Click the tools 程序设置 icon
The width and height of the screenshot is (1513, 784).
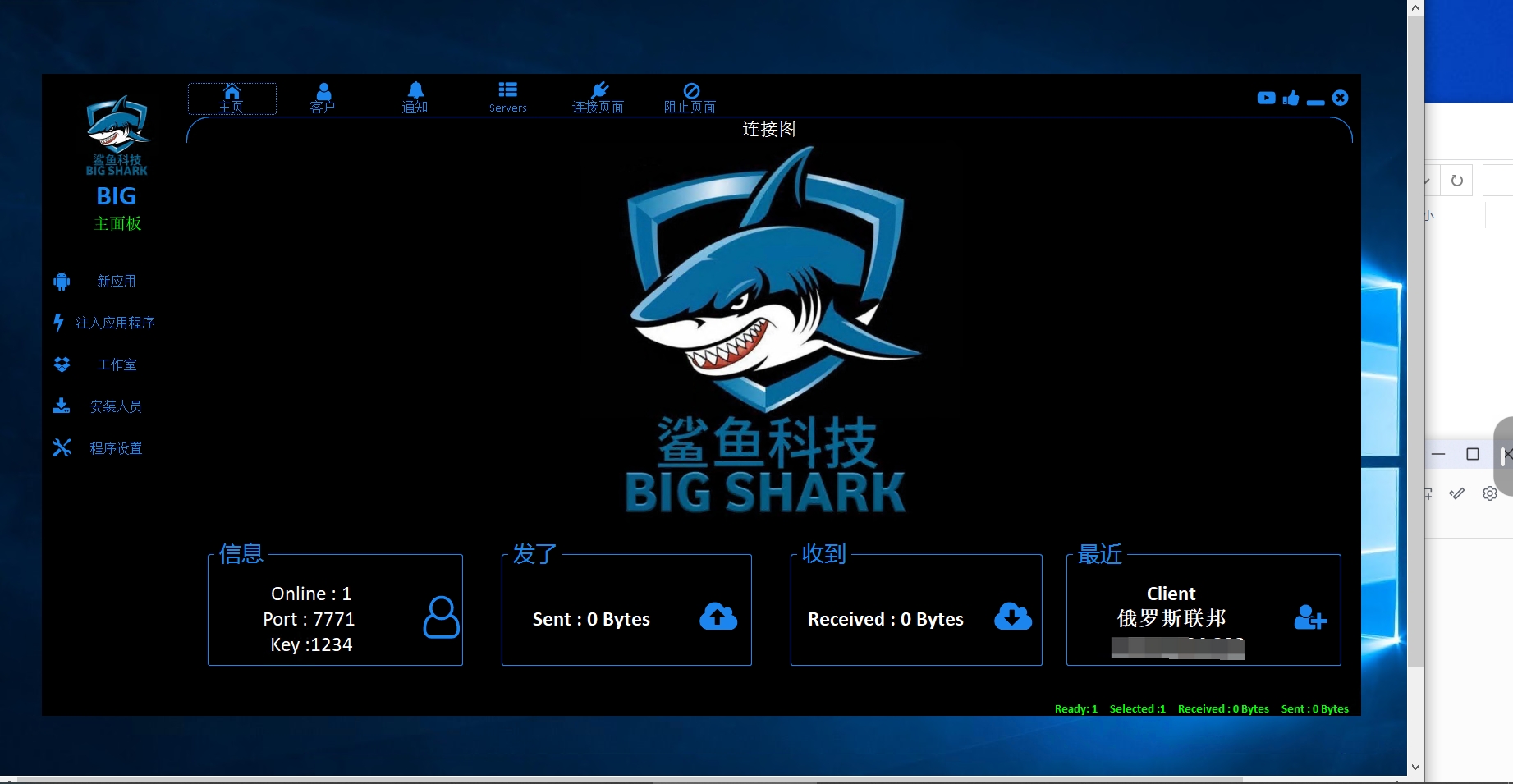click(62, 447)
